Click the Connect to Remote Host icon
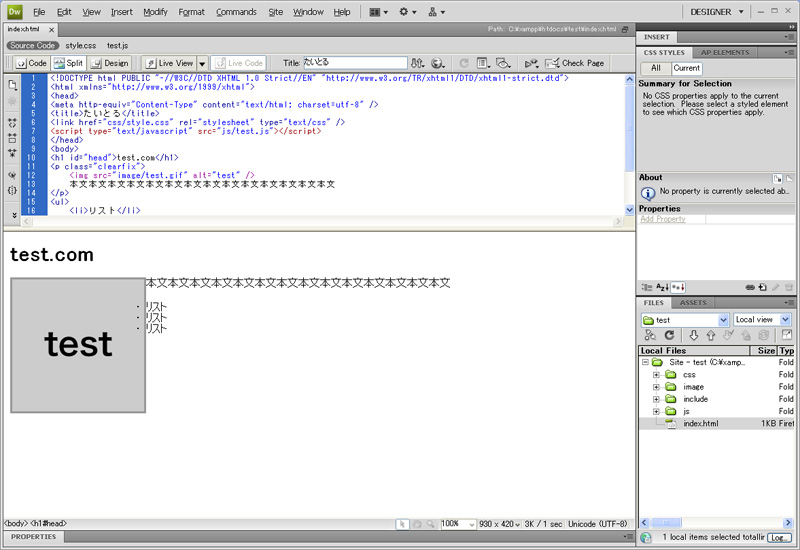Viewport: 800px width, 550px height. click(650, 335)
